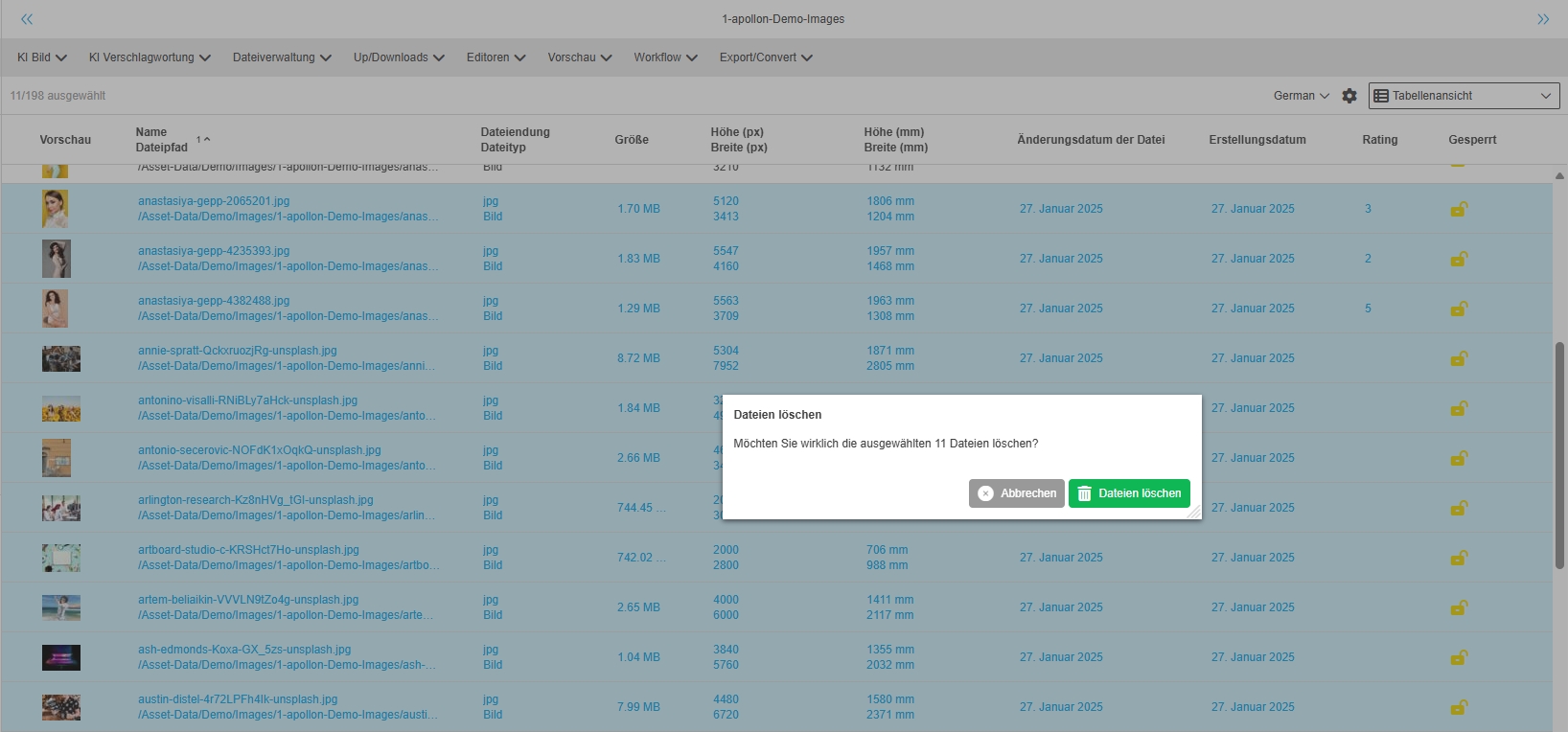Viewport: 1568px width, 732px height.
Task: Open artboard-studio thumbnail image
Action: click(x=61, y=558)
